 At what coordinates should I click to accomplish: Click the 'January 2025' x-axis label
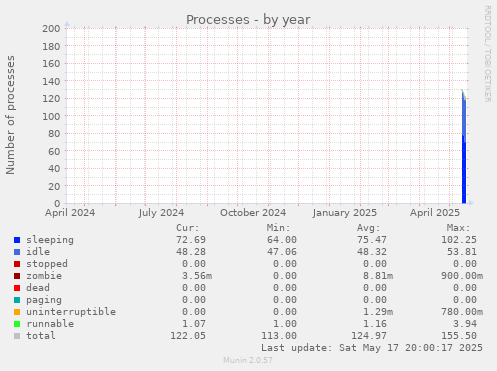point(345,213)
